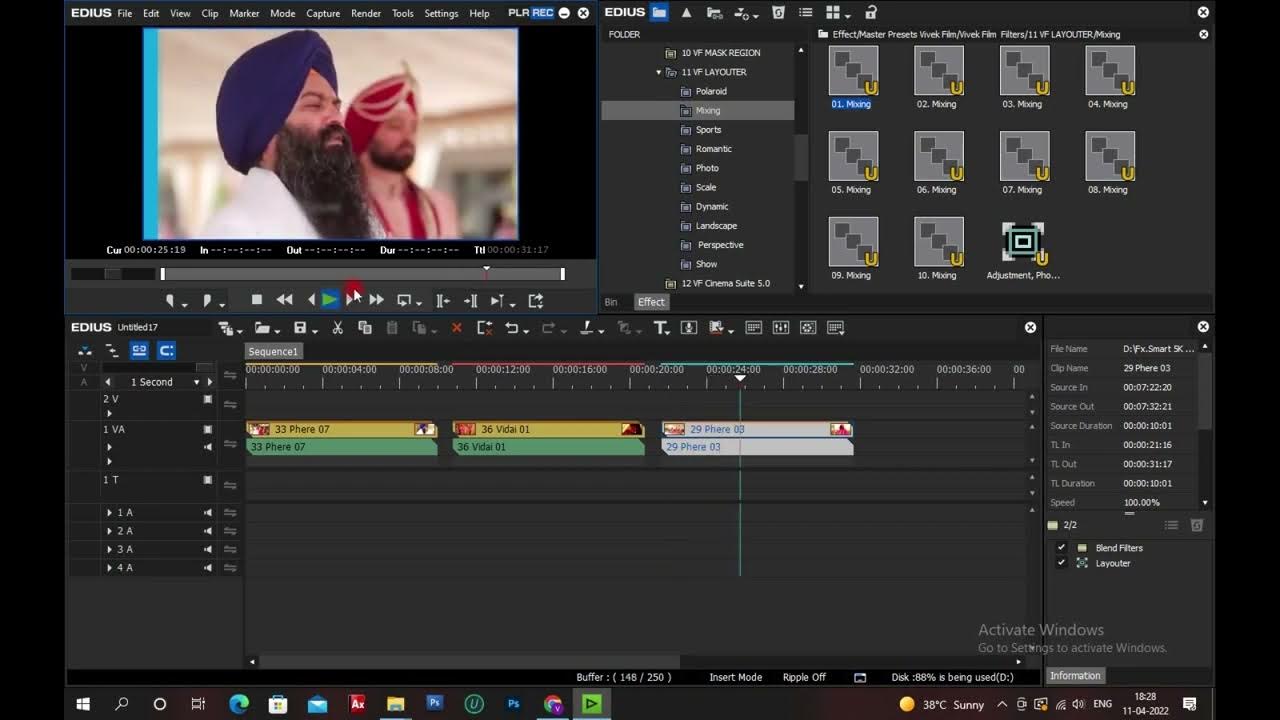This screenshot has width=1280, height=720.
Task: Click the Save Project icon
Action: coord(299,328)
